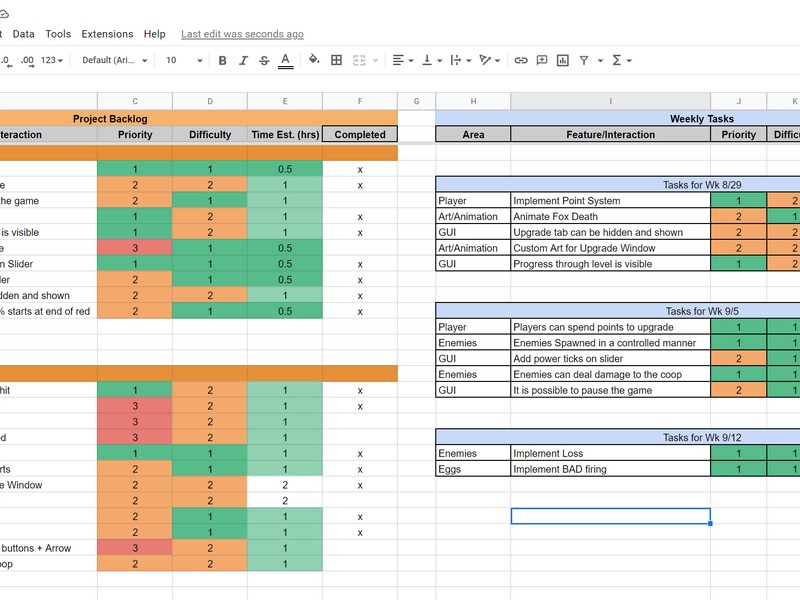Select Add power ticks on slider cell

point(610,358)
